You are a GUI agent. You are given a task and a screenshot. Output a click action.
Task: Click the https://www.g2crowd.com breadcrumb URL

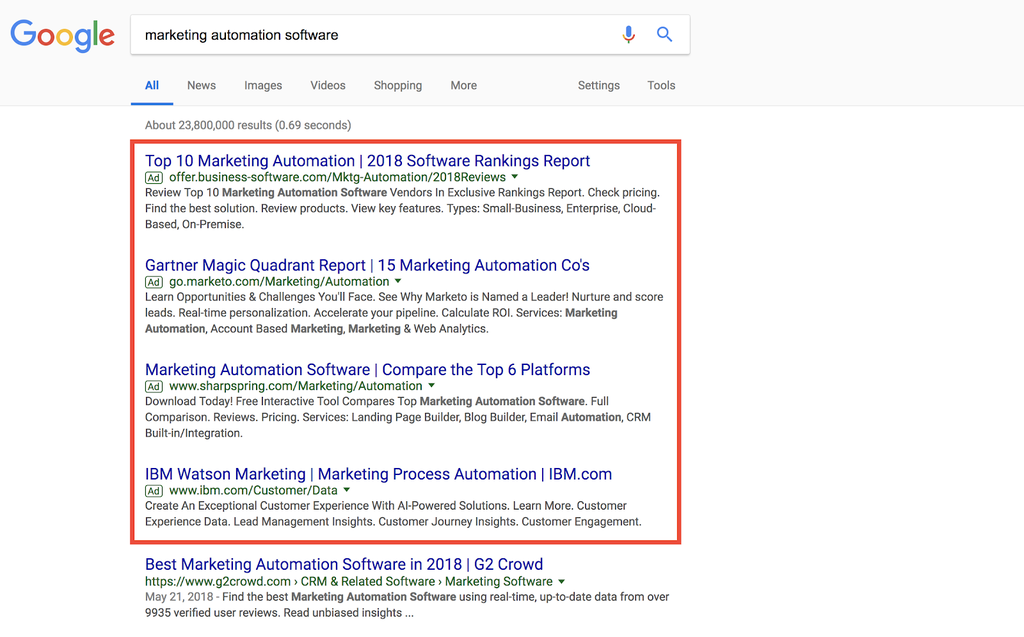[349, 581]
